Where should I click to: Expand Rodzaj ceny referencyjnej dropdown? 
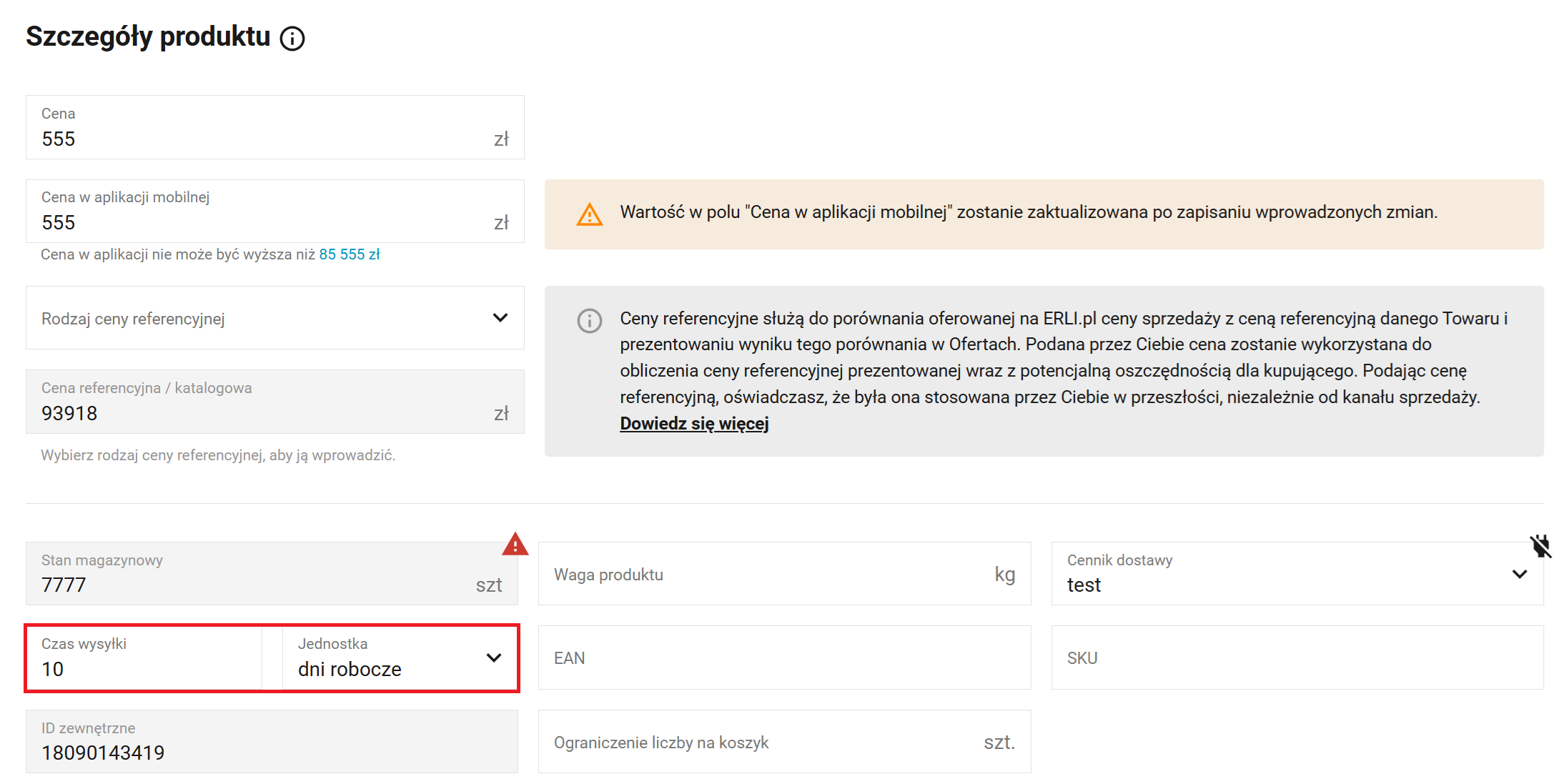(275, 318)
